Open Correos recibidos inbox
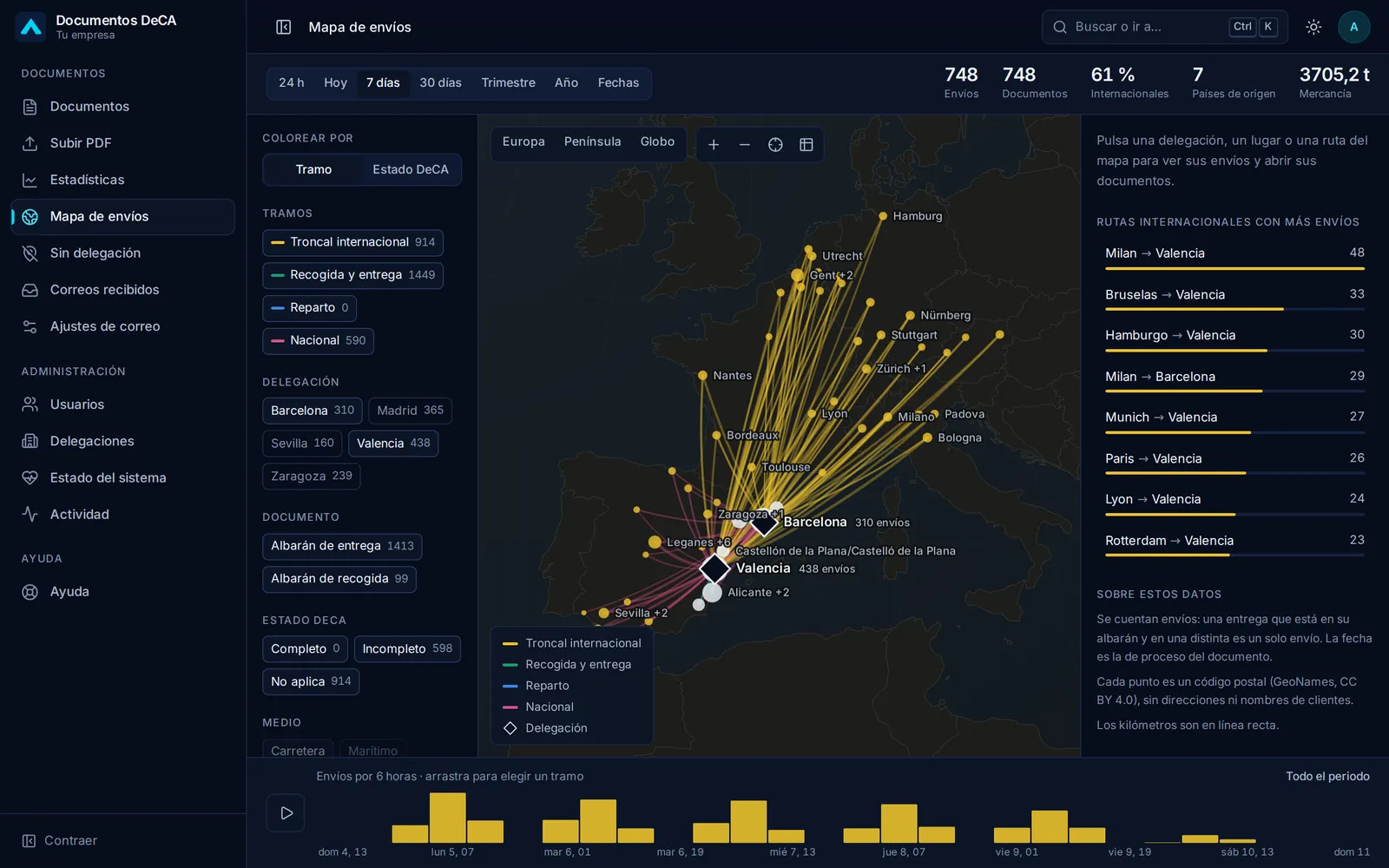 coord(123,290)
